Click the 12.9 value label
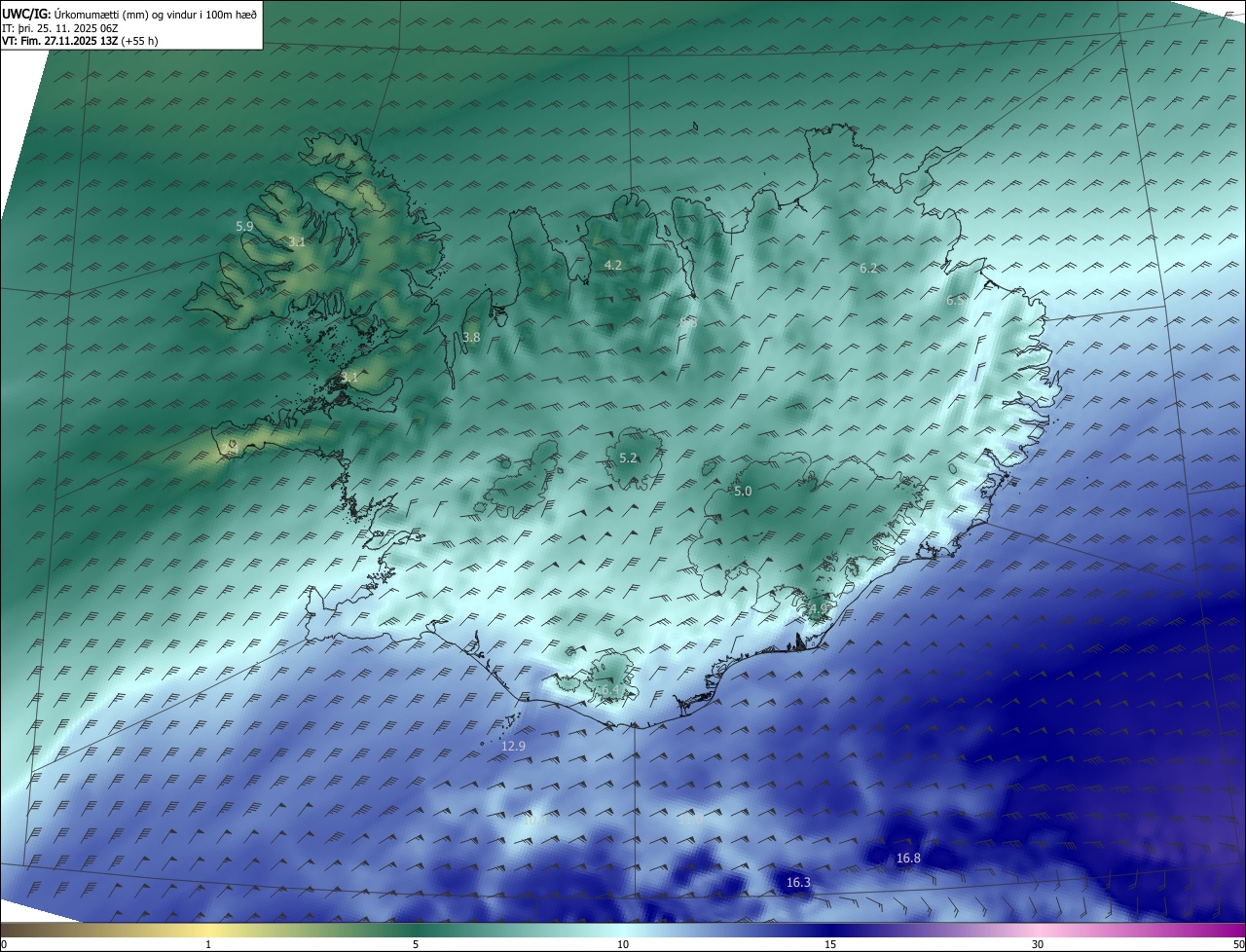Image resolution: width=1246 pixels, height=952 pixels. pyautogui.click(x=513, y=746)
